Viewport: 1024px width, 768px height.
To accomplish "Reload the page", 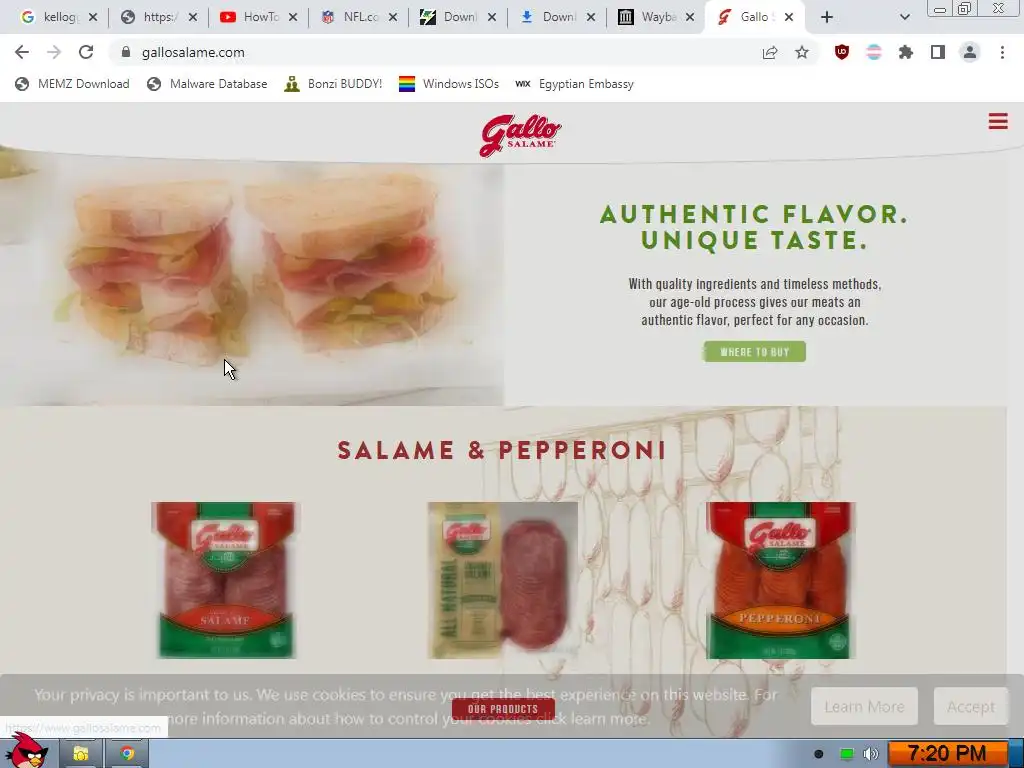I will (86, 52).
